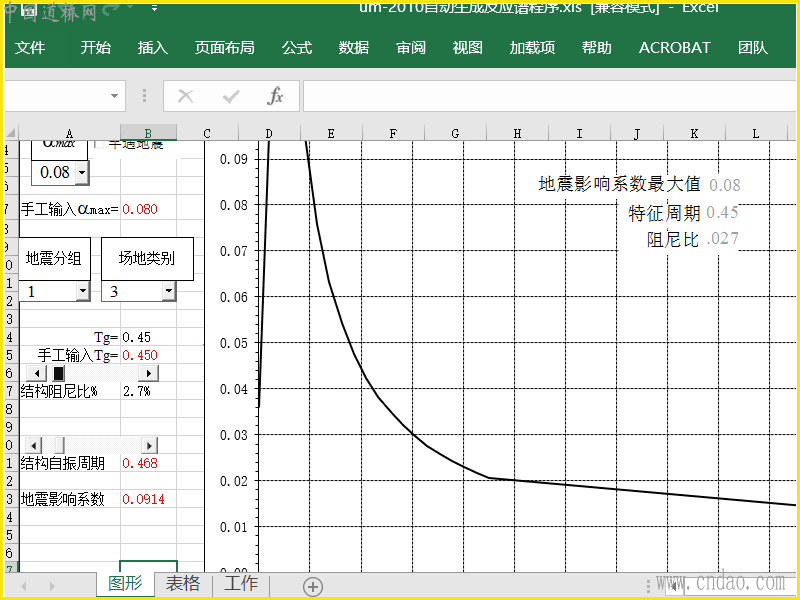Click inside the formula bar input
This screenshot has height=600, width=800.
(x=551, y=95)
